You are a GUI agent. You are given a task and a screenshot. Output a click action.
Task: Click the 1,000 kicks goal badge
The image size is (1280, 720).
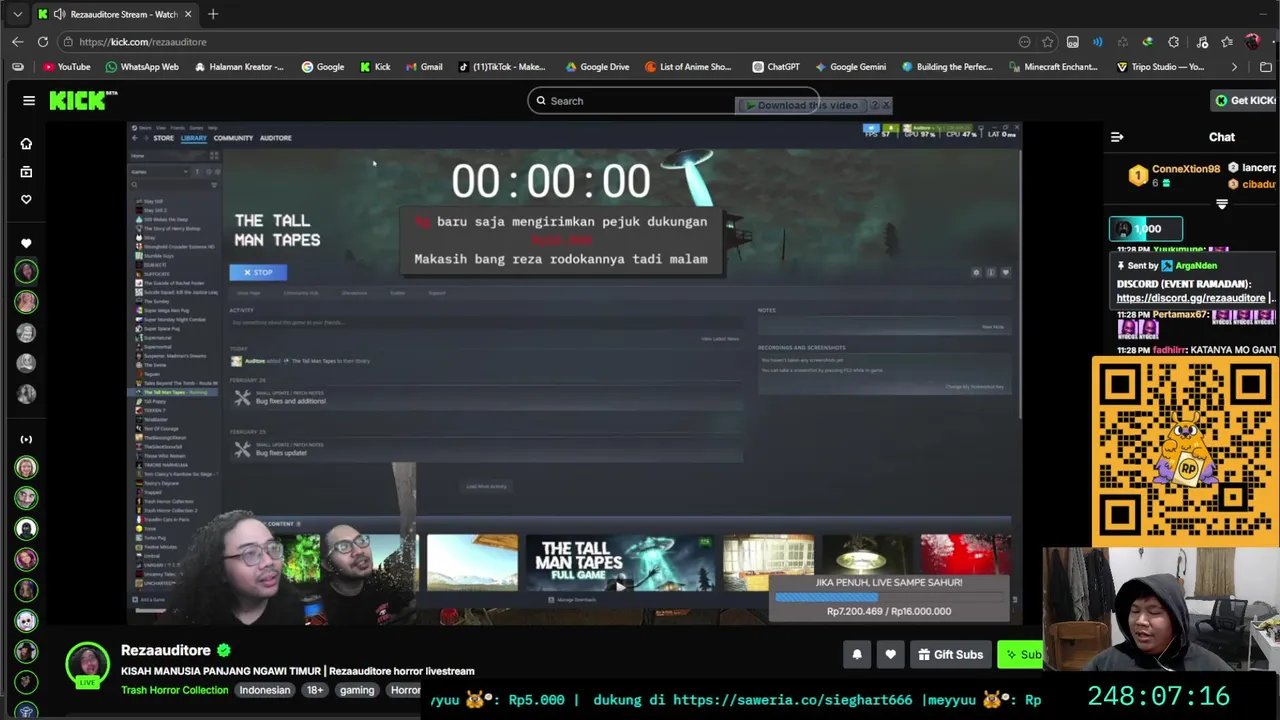pos(1146,229)
